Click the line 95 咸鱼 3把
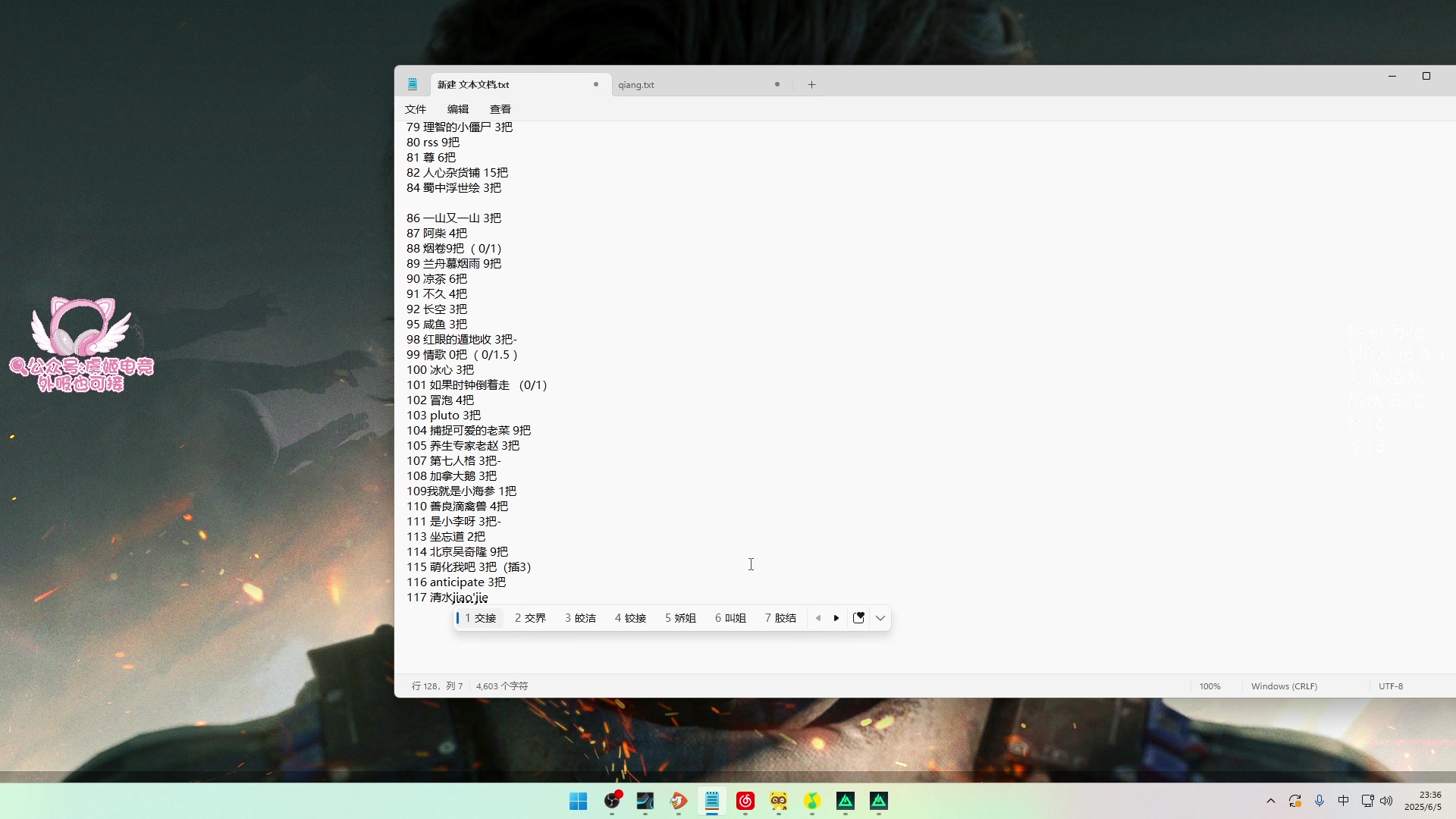1456x819 pixels. click(437, 325)
